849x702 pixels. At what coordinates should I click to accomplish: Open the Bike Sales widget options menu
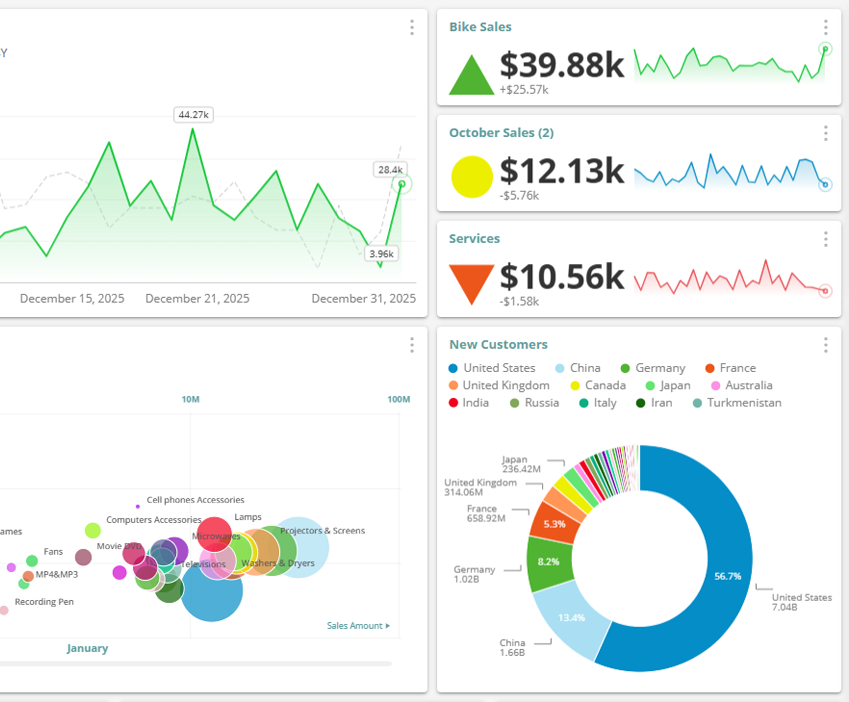point(825,27)
